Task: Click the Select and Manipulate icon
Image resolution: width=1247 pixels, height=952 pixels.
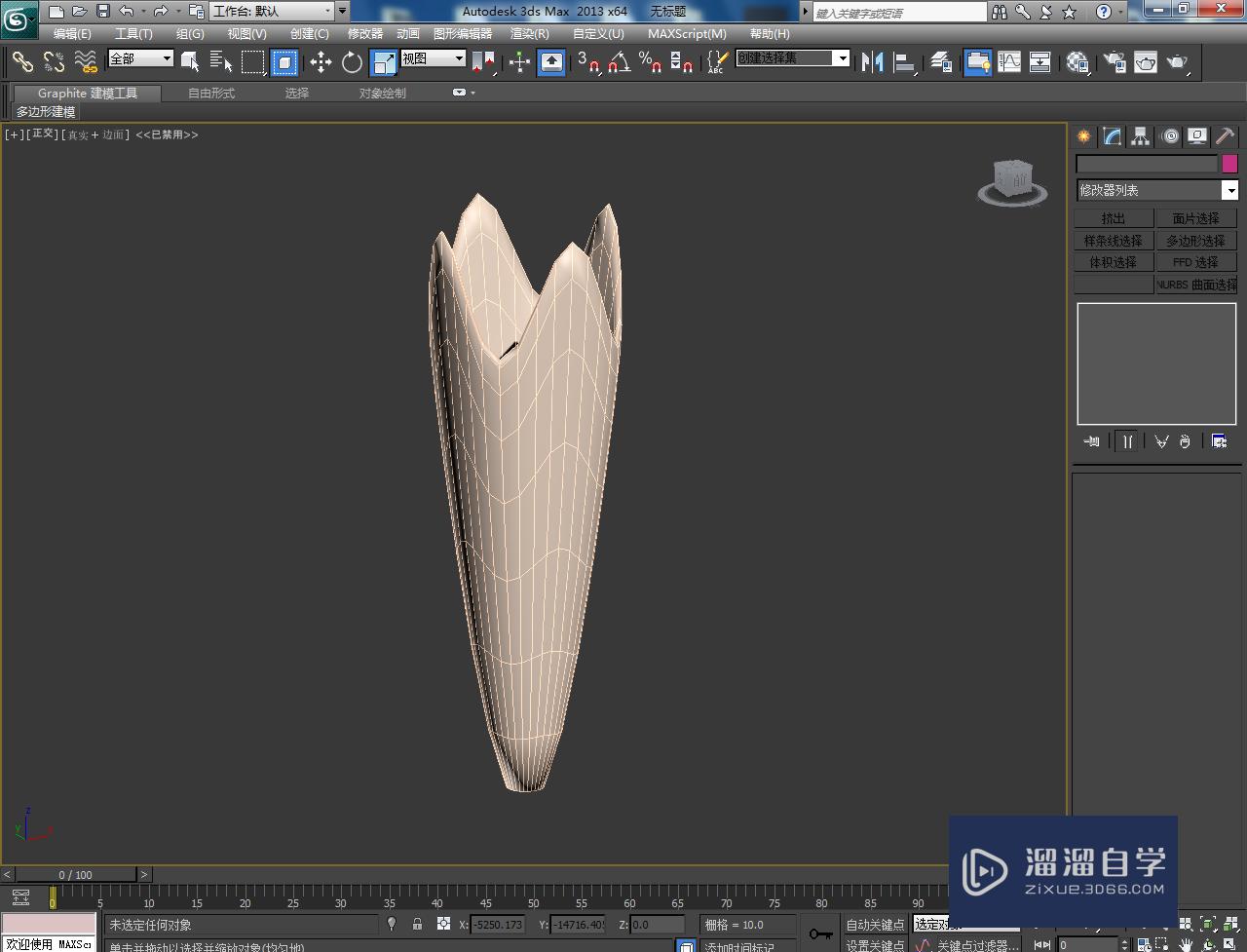Action: (519, 62)
